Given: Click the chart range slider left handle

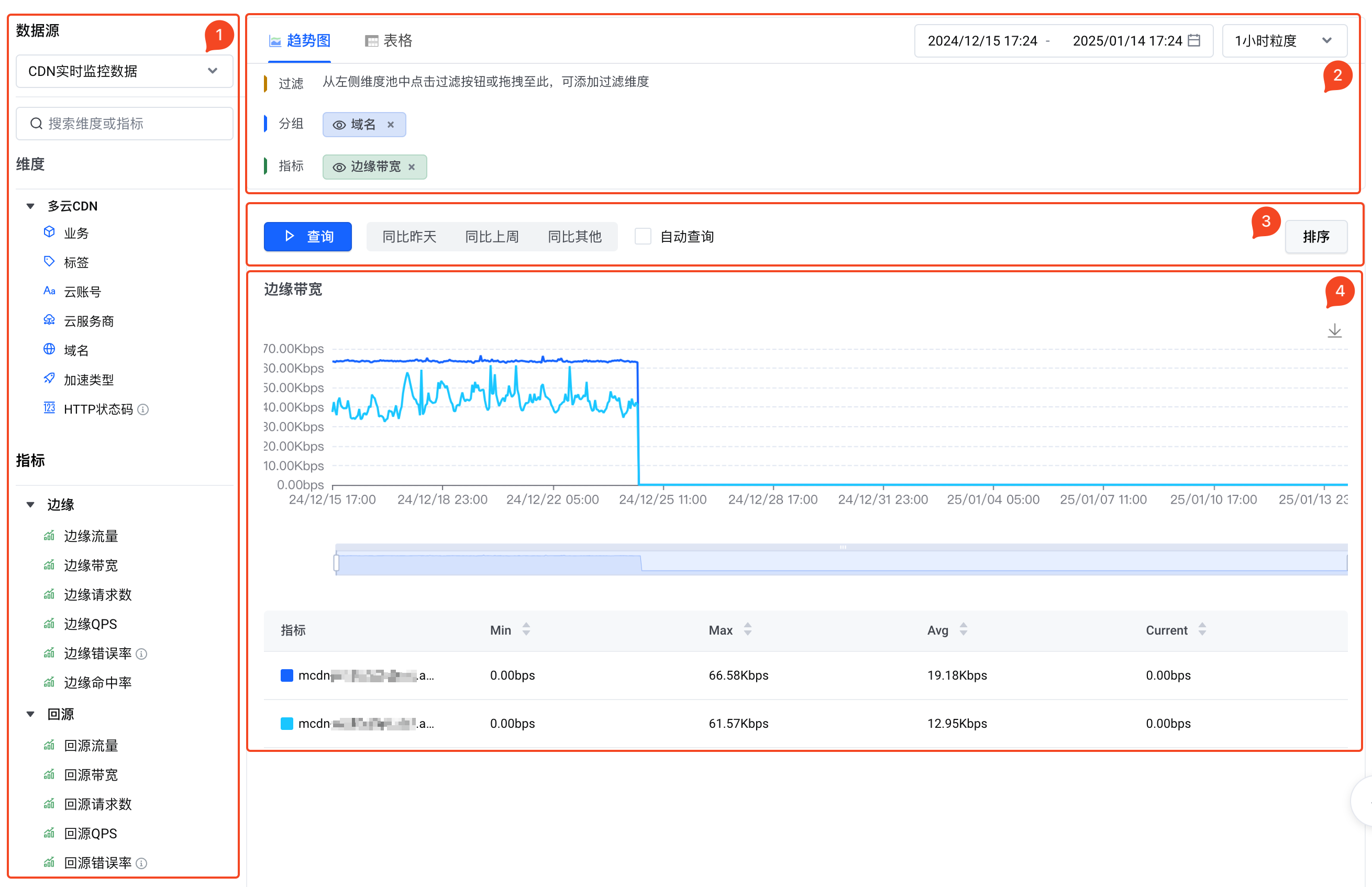Looking at the screenshot, I should (336, 563).
